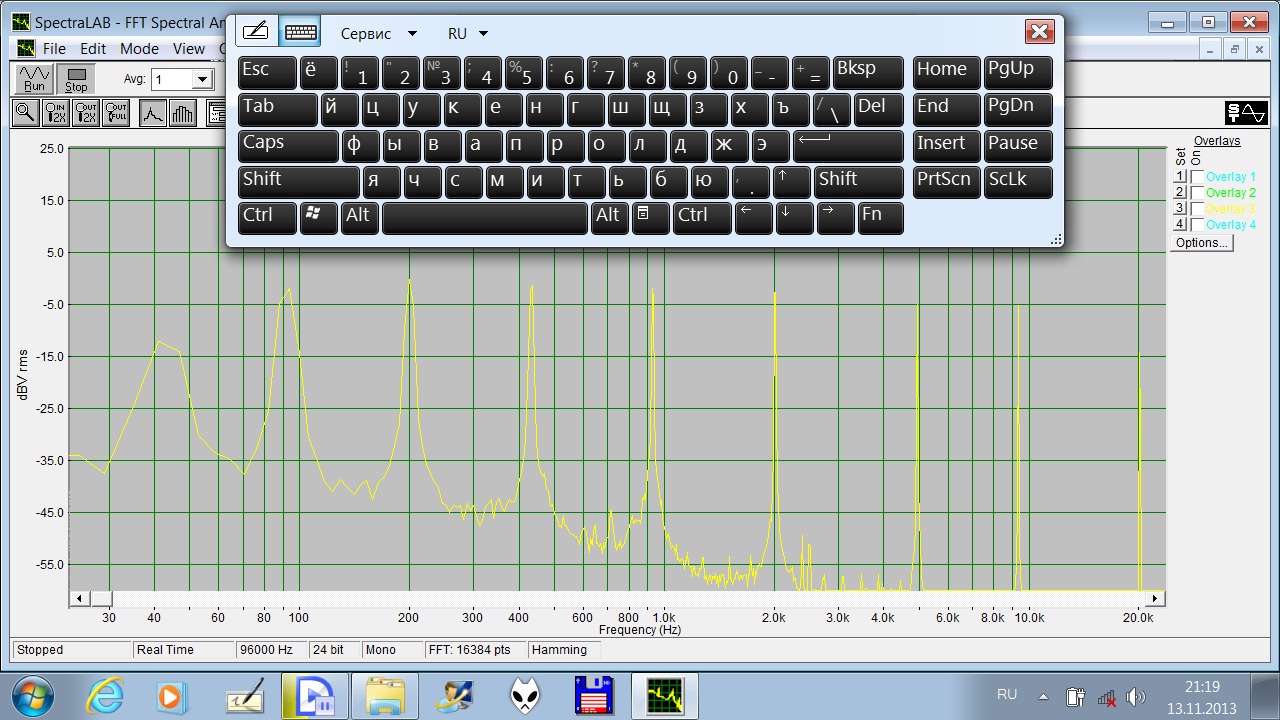The image size is (1280, 720).
Task: Click frequency axis scroll left arrow
Action: (x=80, y=599)
